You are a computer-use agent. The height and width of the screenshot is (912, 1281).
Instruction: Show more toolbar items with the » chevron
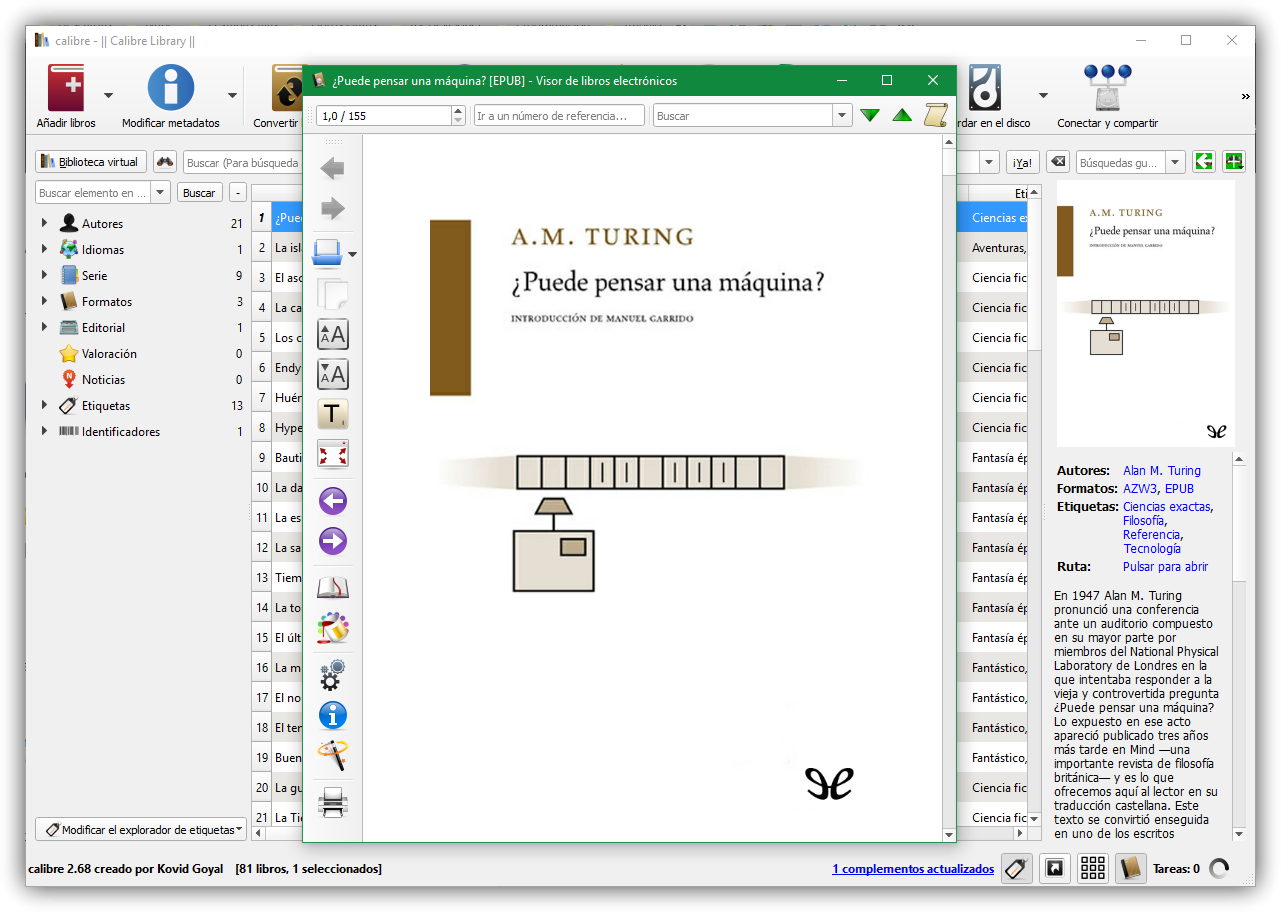tap(1246, 96)
